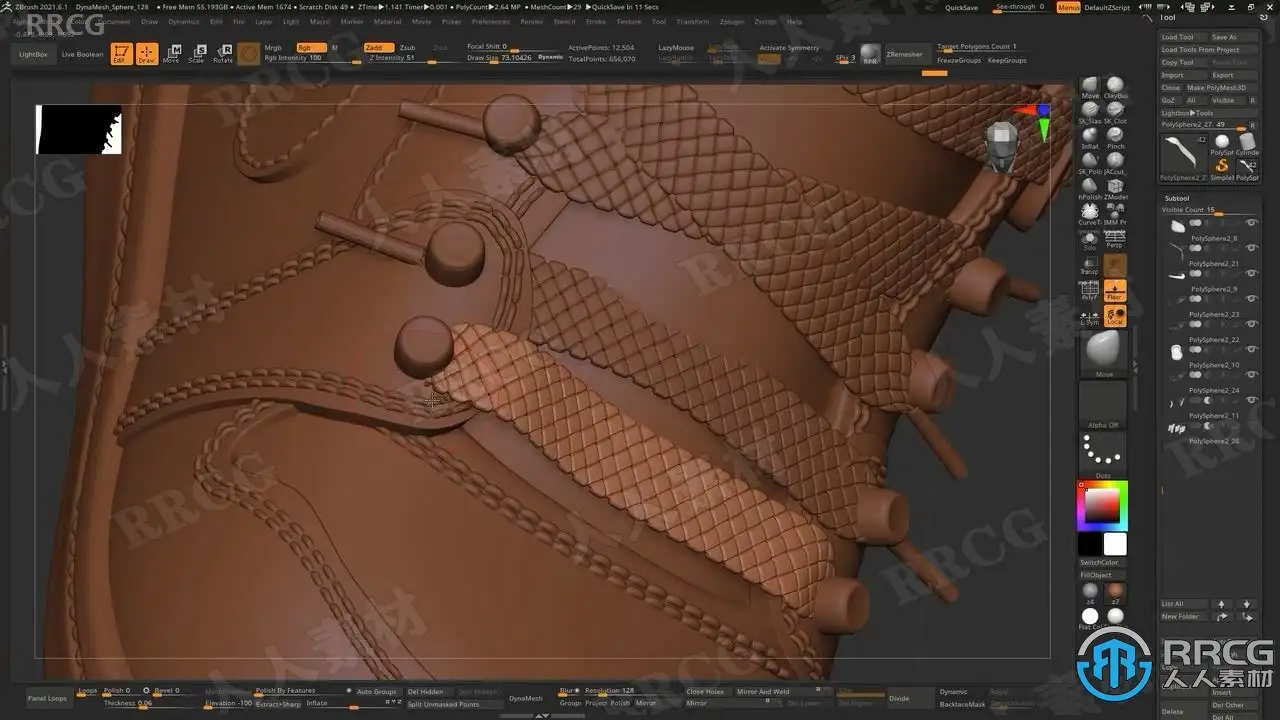Select the ClayBuildup brush

(x=1115, y=87)
